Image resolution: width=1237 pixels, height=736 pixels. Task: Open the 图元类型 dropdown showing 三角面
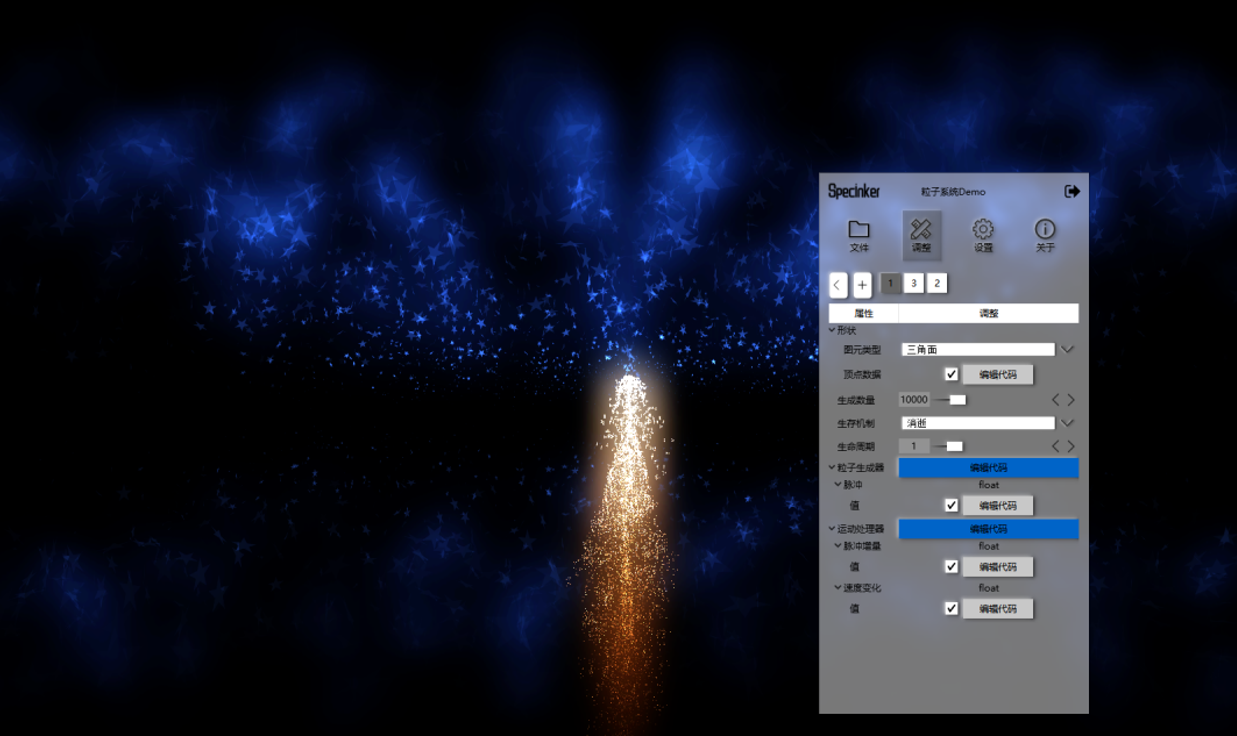click(1066, 349)
